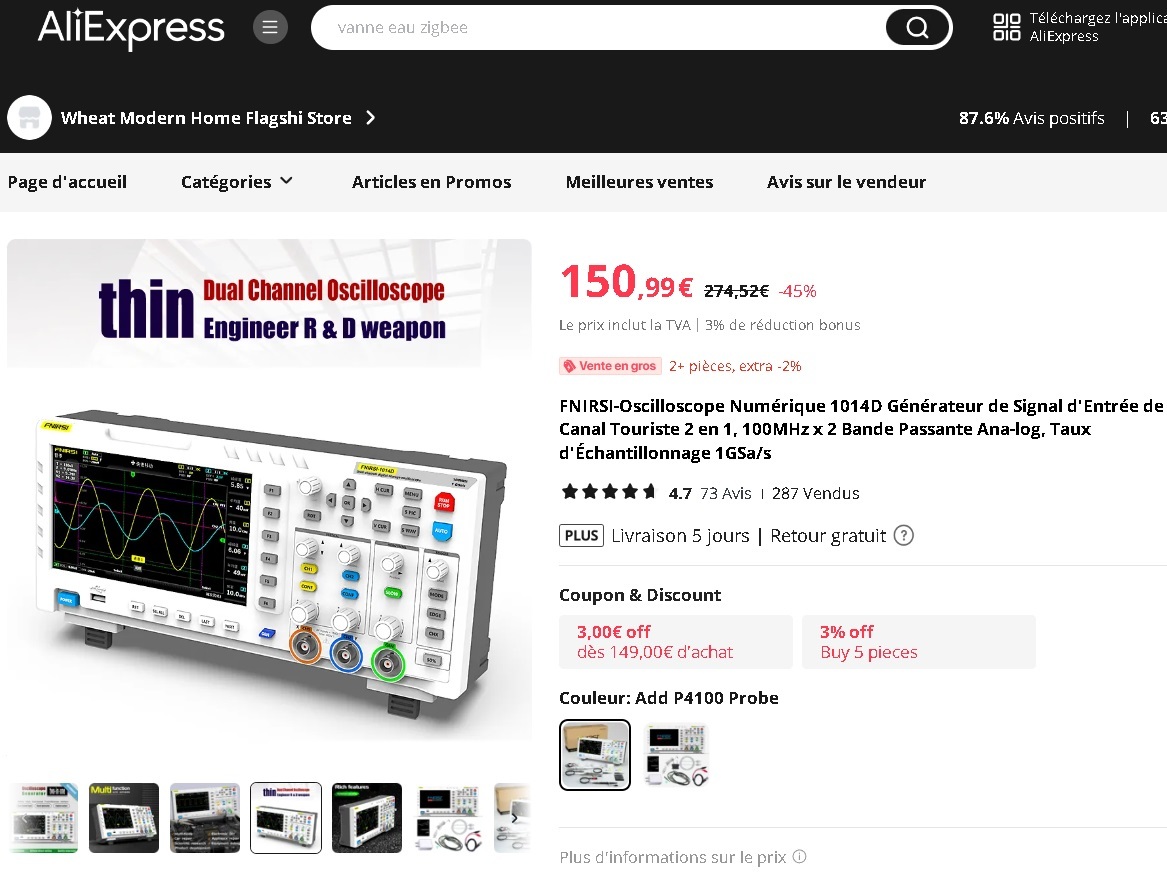Click the 3% off Buy 5 pieces coupon
Screen dimensions: 1167x873
(x=919, y=642)
